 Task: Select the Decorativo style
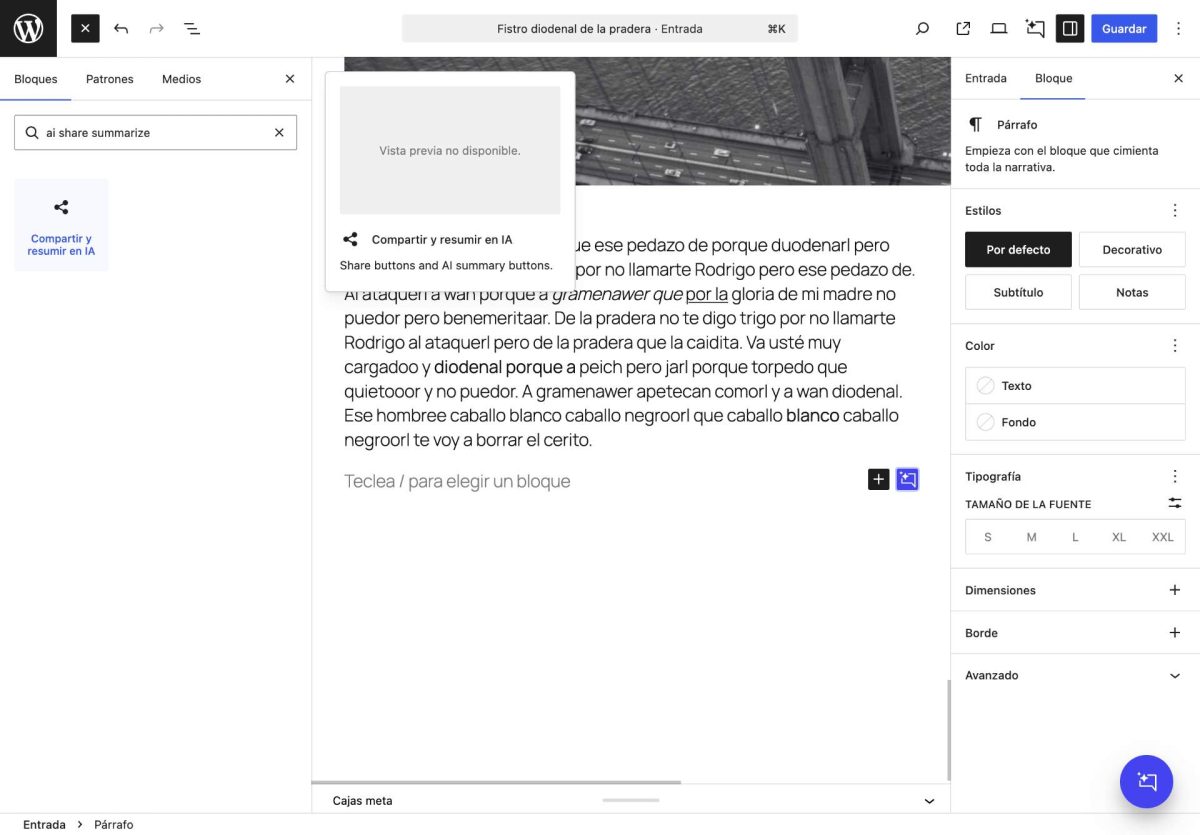[x=1131, y=249]
